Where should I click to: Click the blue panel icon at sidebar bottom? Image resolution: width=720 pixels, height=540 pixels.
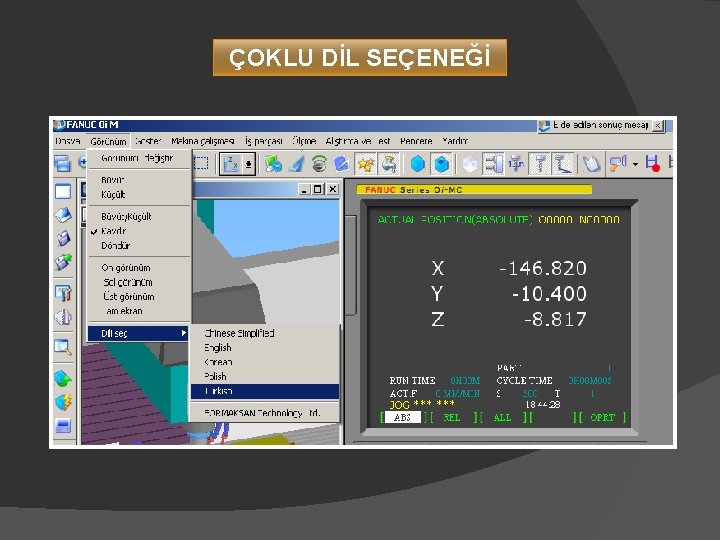(x=63, y=426)
